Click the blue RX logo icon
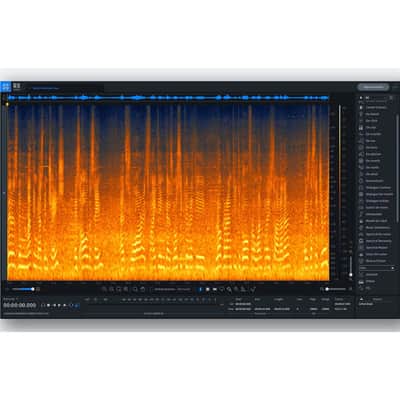Image resolution: width=400 pixels, height=400 pixels. [x=6, y=86]
